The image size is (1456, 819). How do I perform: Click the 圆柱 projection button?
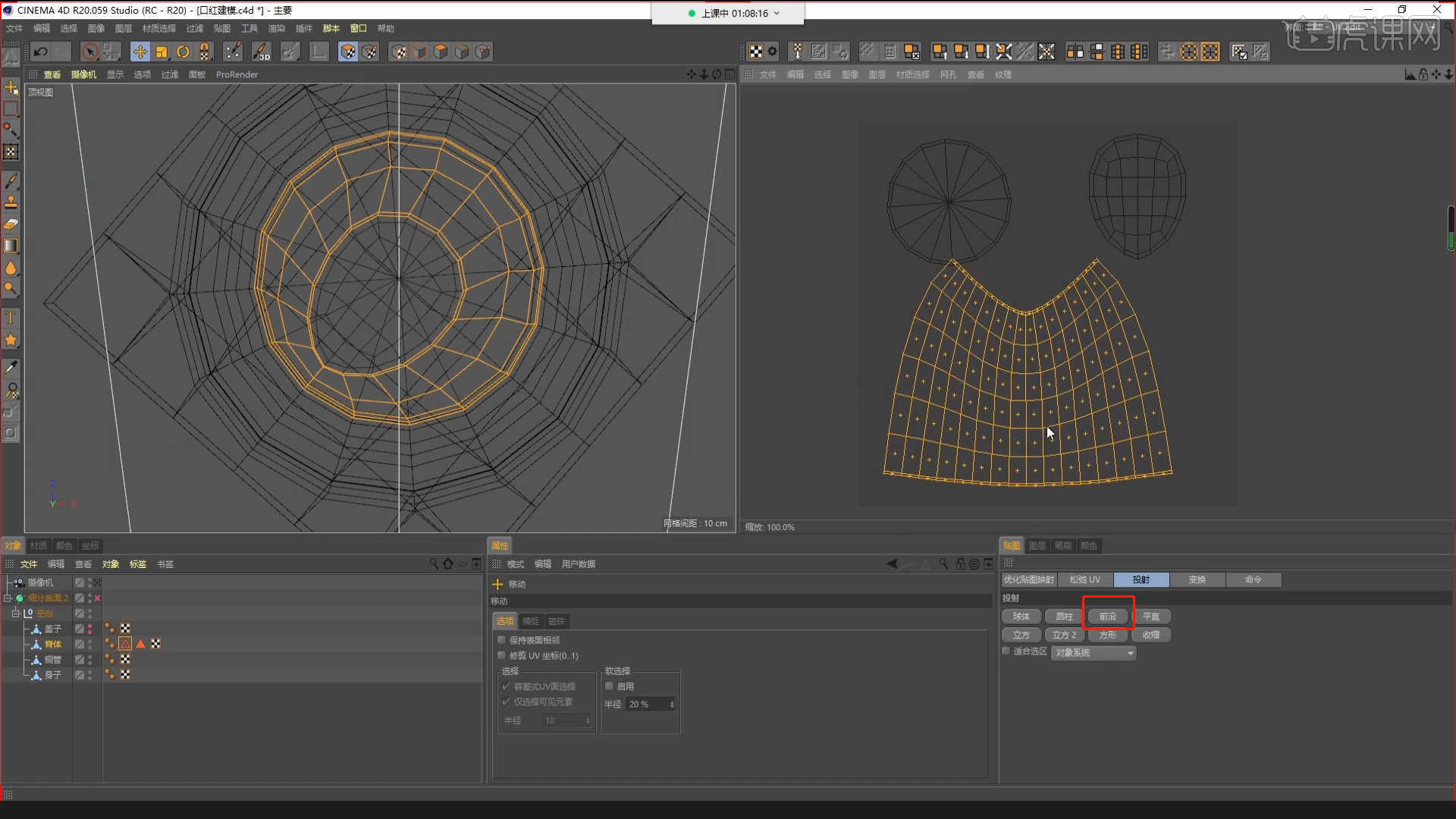tap(1065, 617)
